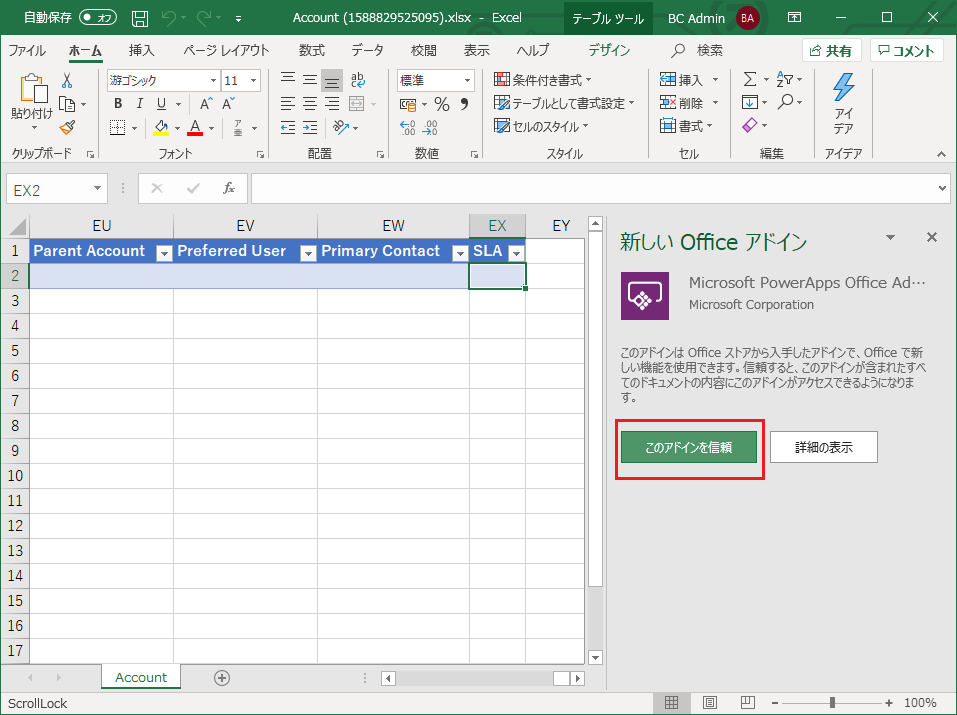957x715 pixels.
Task: Decrease font size with smaller A icon
Action: point(228,104)
